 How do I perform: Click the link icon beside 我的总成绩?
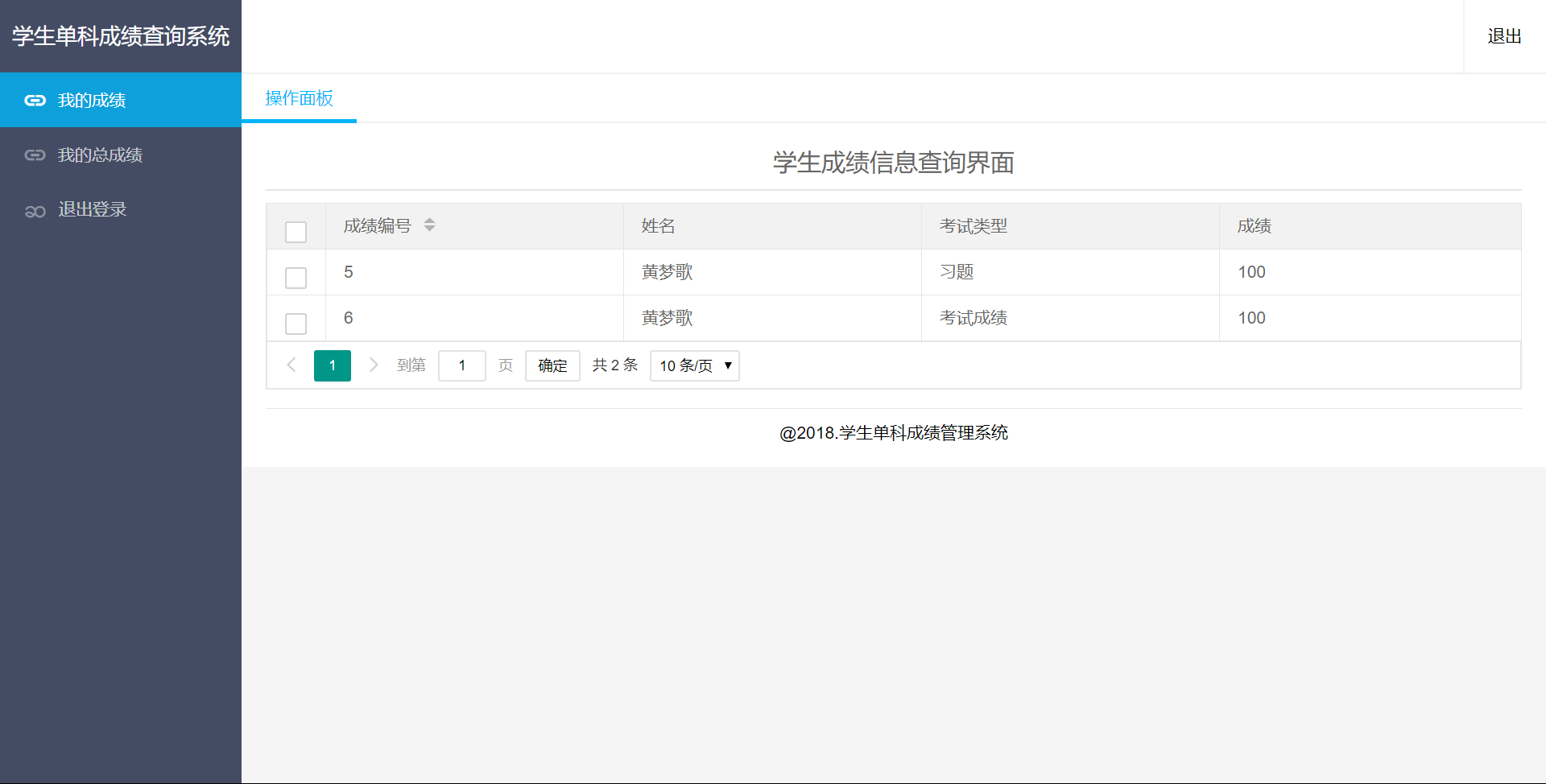click(35, 155)
